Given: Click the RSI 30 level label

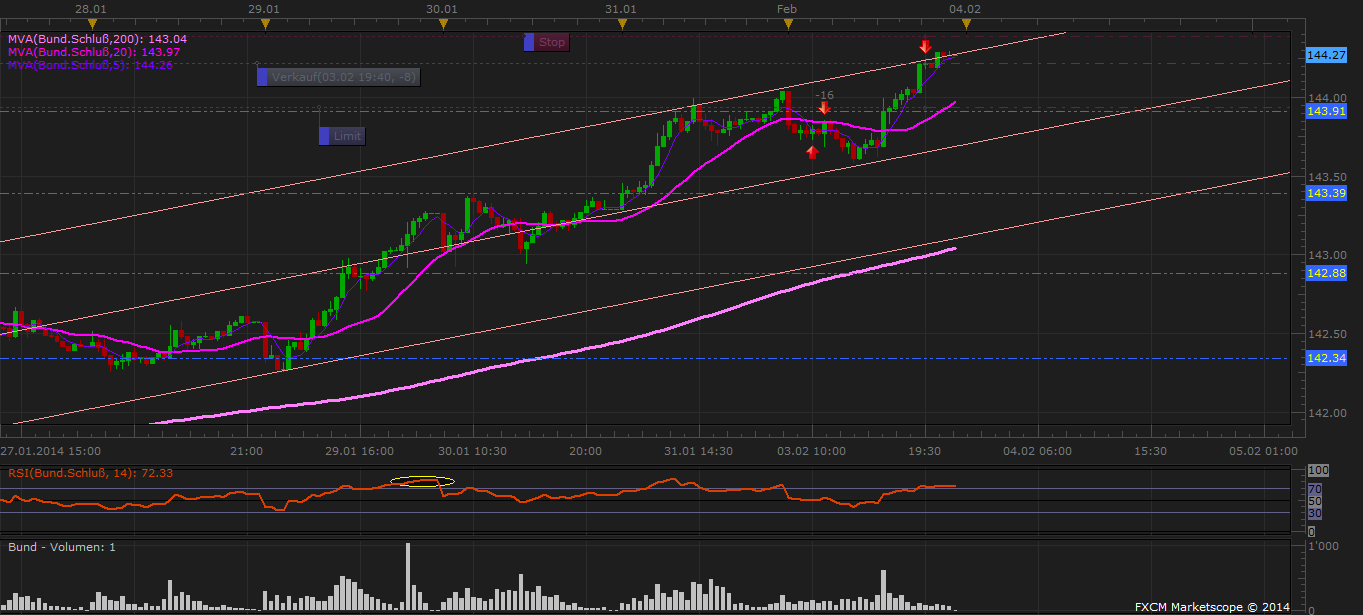Looking at the screenshot, I should coord(1315,513).
